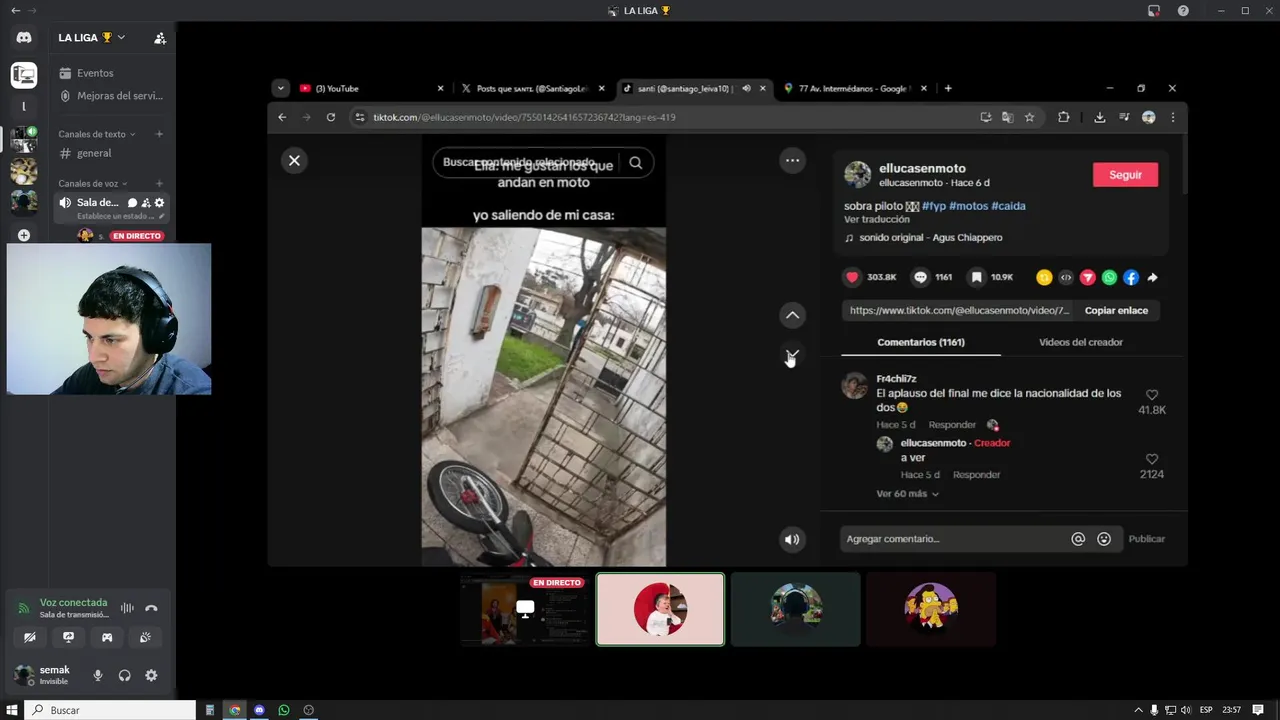This screenshot has width=1280, height=720.
Task: Open the soundboard icon
Action: (x=145, y=637)
